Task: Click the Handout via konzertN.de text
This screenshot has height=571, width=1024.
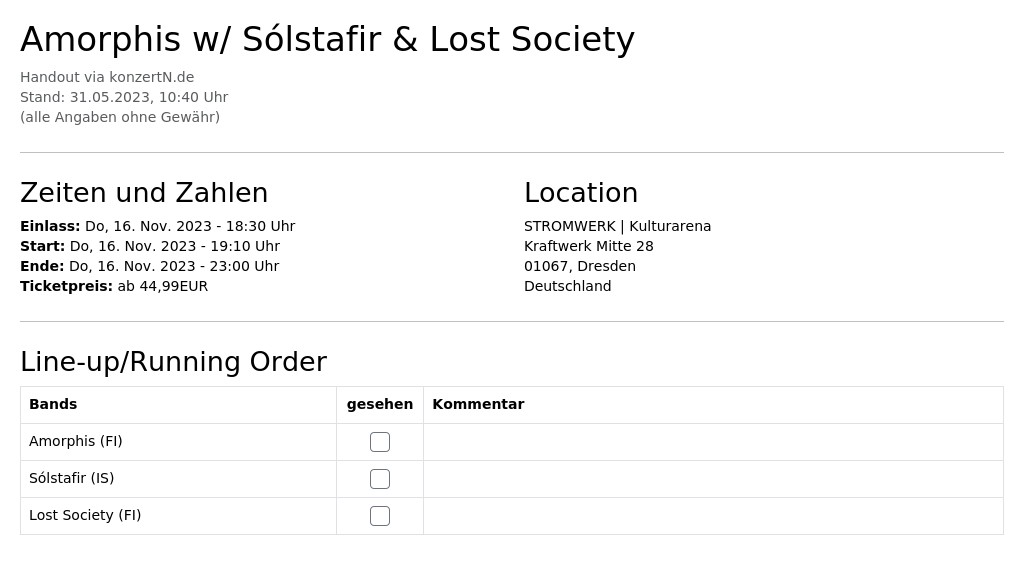Action: pyautogui.click(x=107, y=77)
